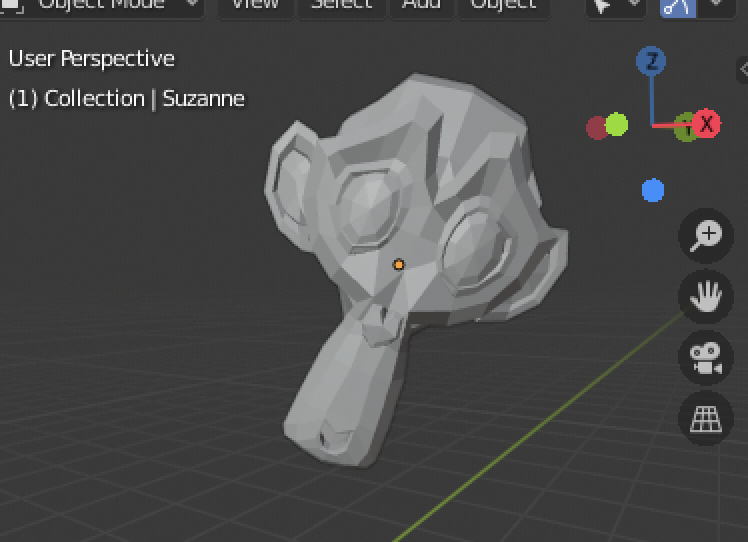748x542 pixels.
Task: Click the 'User Perspective' overlay text
Action: pyautogui.click(x=92, y=59)
